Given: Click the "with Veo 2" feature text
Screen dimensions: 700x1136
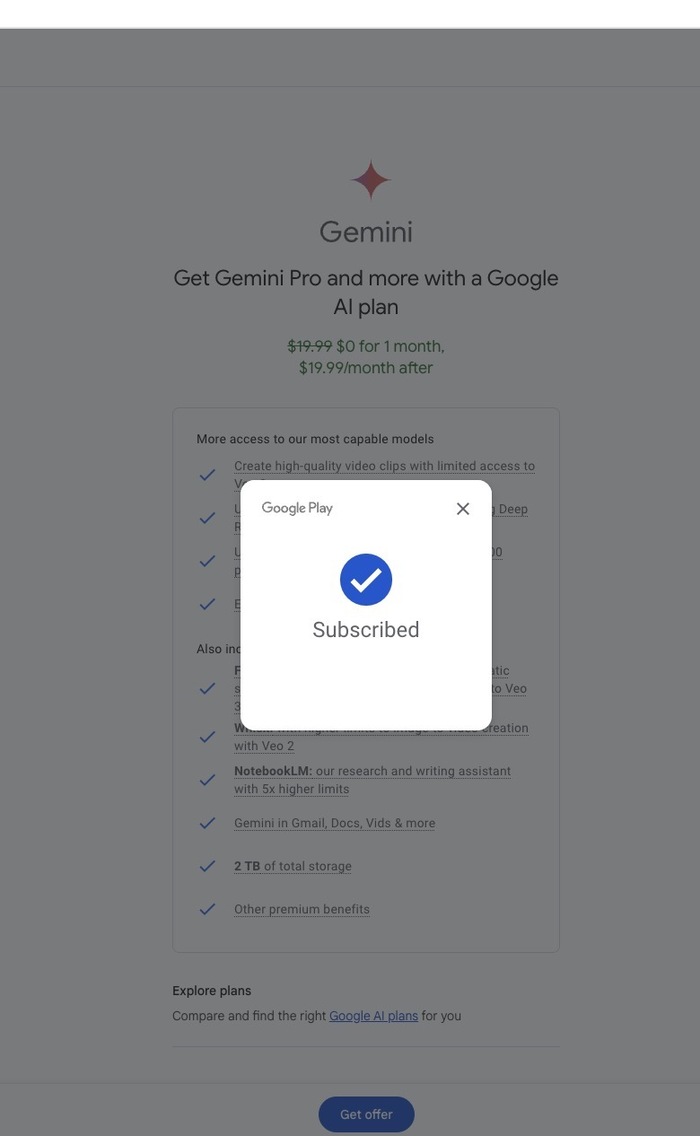Looking at the screenshot, I should (x=264, y=746).
